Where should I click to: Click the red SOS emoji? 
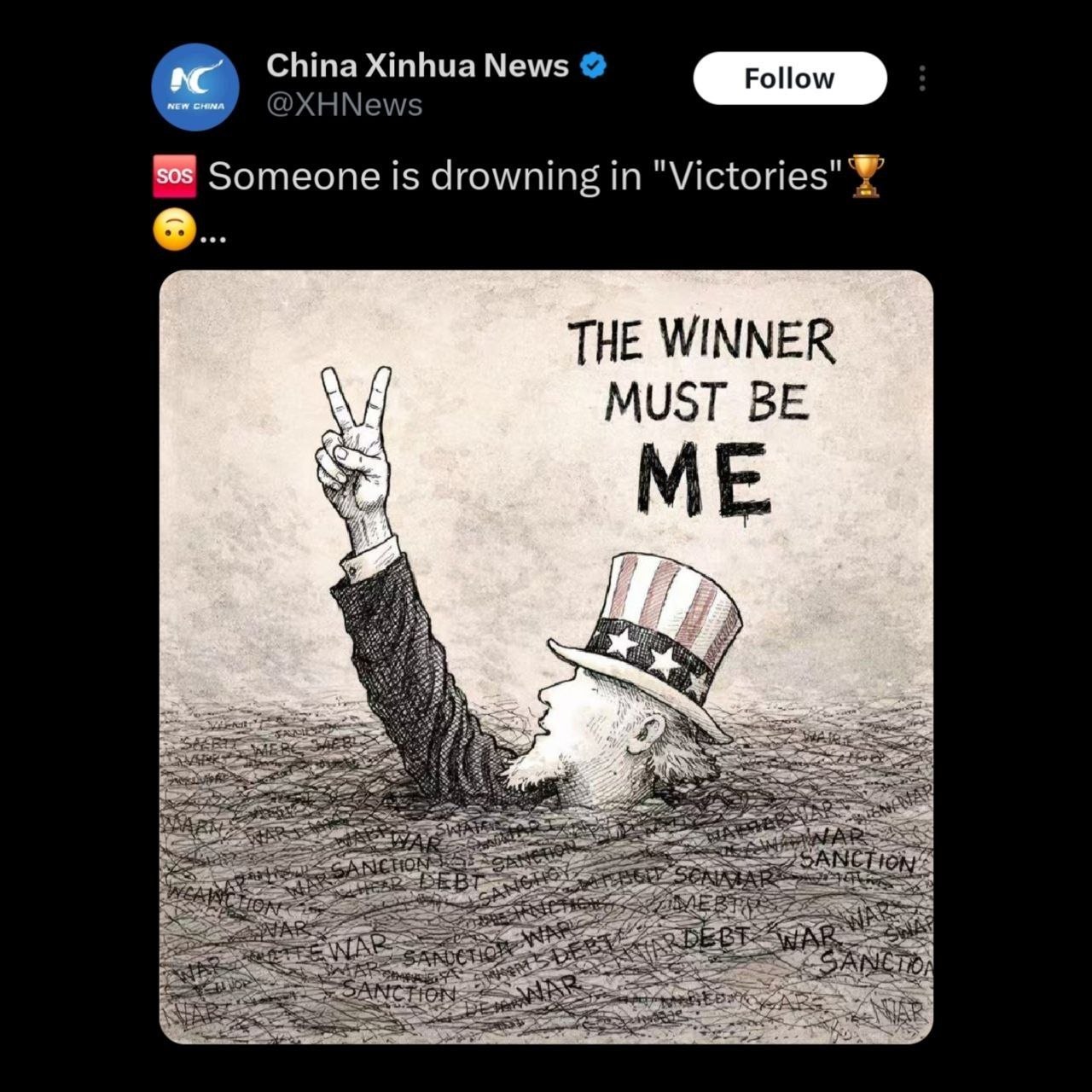click(x=175, y=176)
